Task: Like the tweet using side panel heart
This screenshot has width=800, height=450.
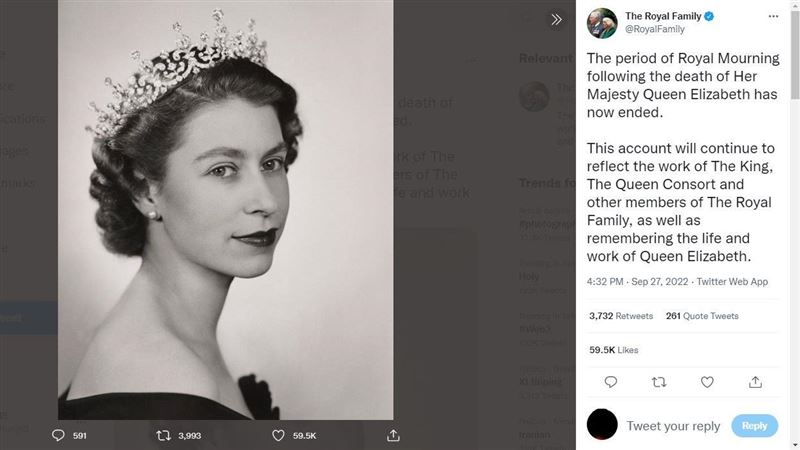Action: 707,382
